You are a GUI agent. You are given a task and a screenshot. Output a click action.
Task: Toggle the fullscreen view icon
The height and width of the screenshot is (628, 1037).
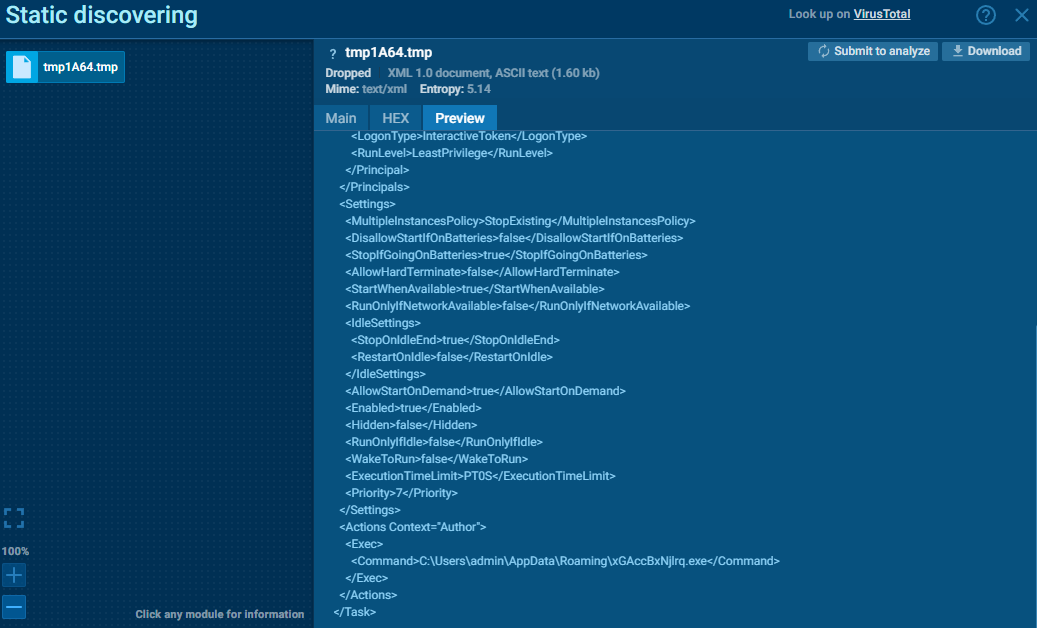click(14, 518)
